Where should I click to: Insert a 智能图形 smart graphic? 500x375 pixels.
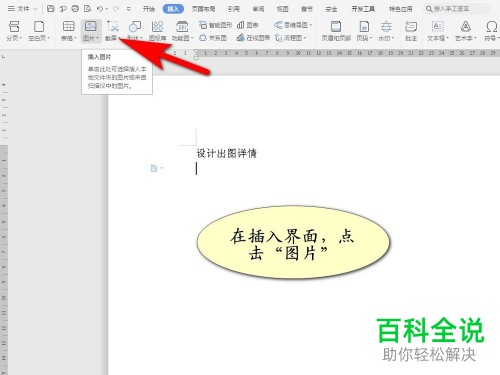point(215,25)
